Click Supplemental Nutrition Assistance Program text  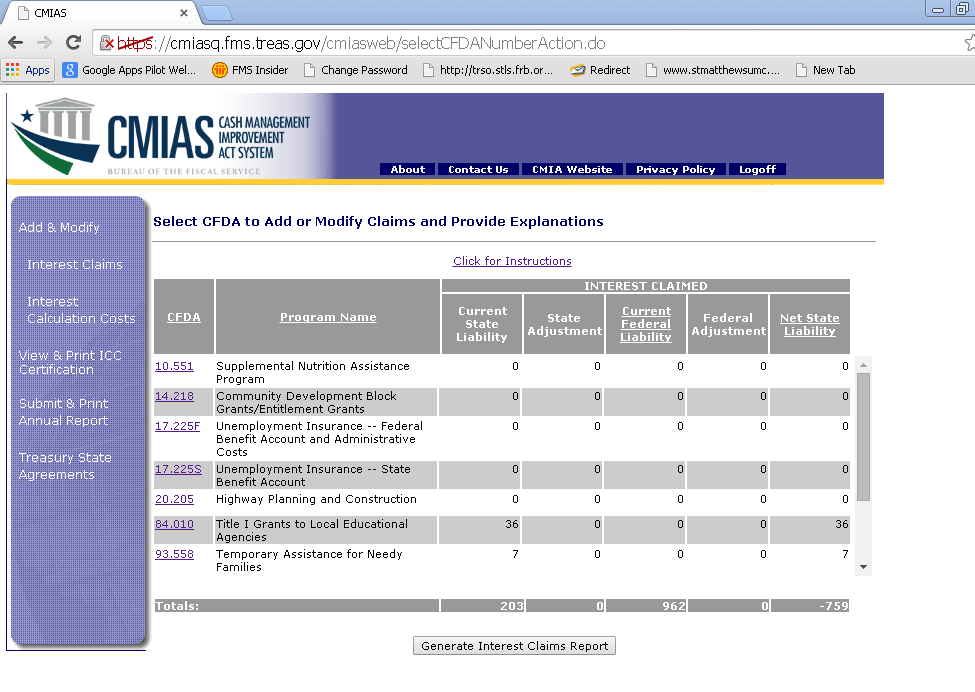pos(313,372)
